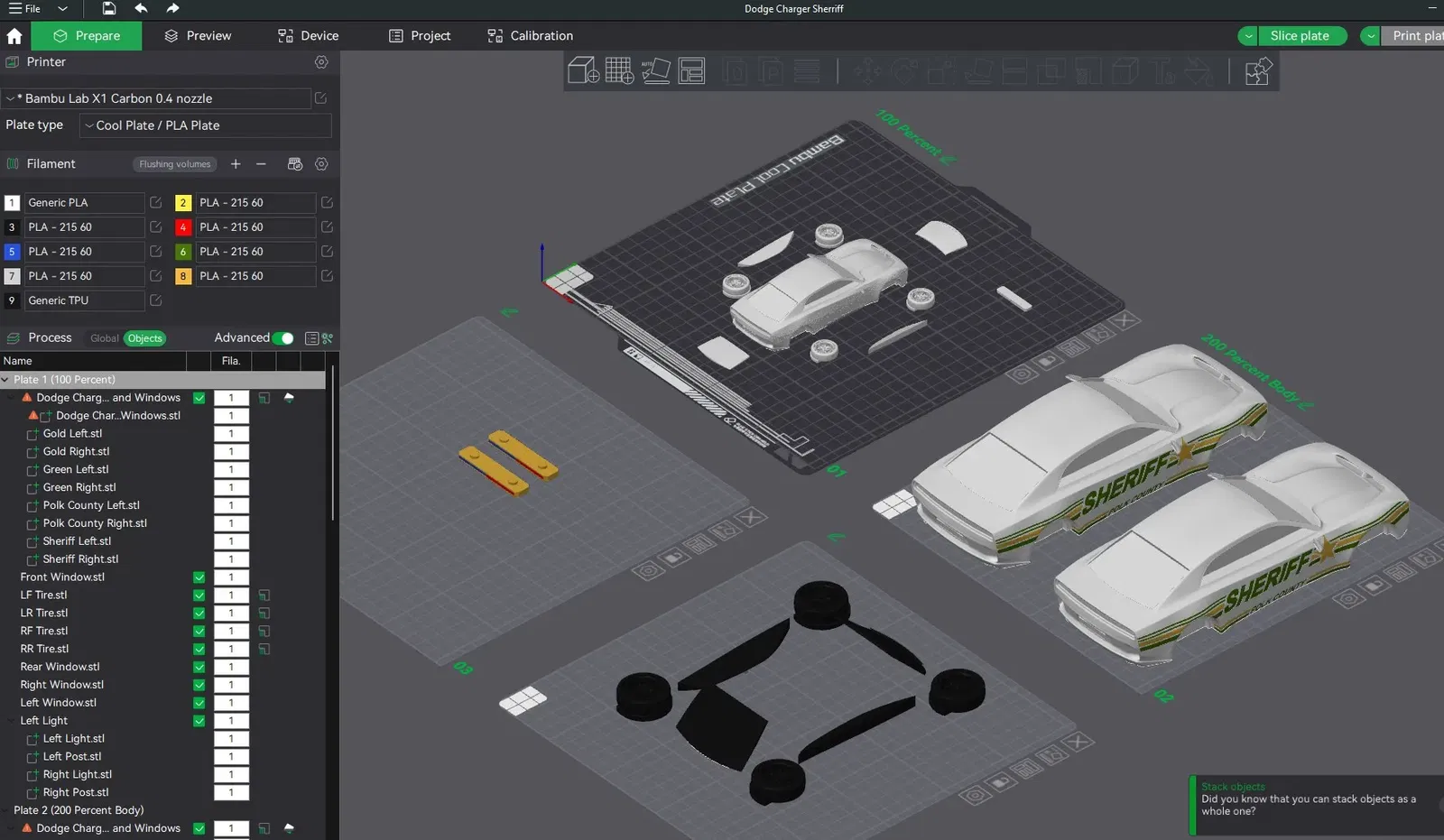Open the Plate type dropdown
This screenshot has width=1444, height=840.
205,125
